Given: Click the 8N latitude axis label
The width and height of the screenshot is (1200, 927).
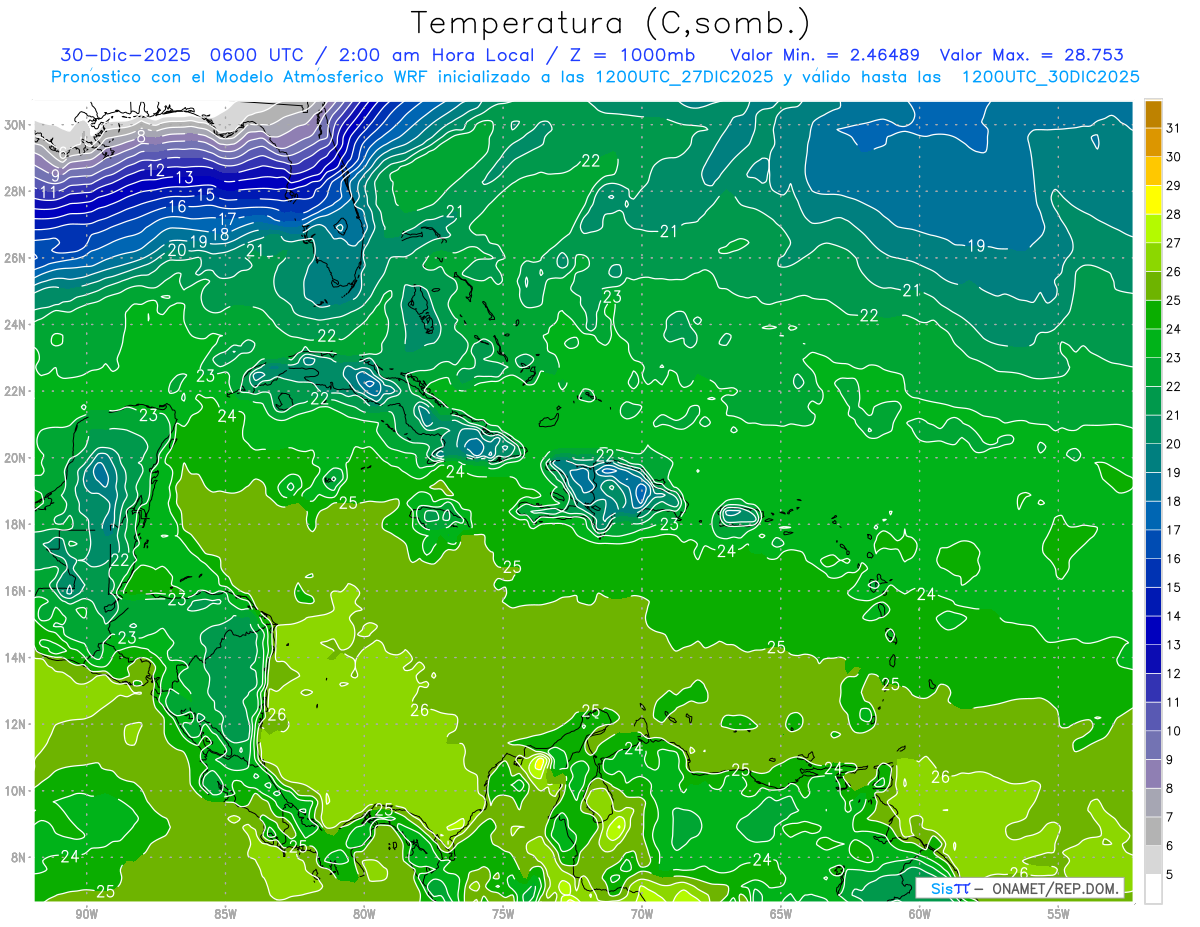Looking at the screenshot, I should [x=20, y=857].
